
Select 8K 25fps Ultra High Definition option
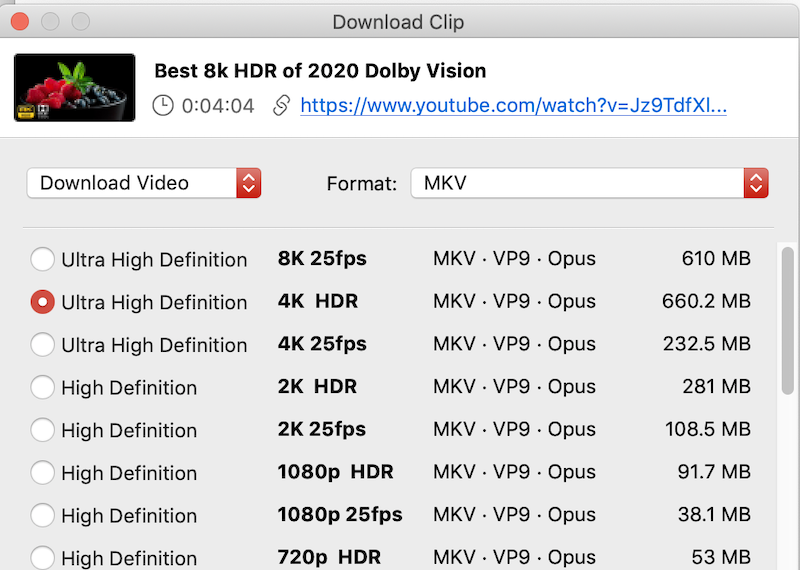click(43, 260)
